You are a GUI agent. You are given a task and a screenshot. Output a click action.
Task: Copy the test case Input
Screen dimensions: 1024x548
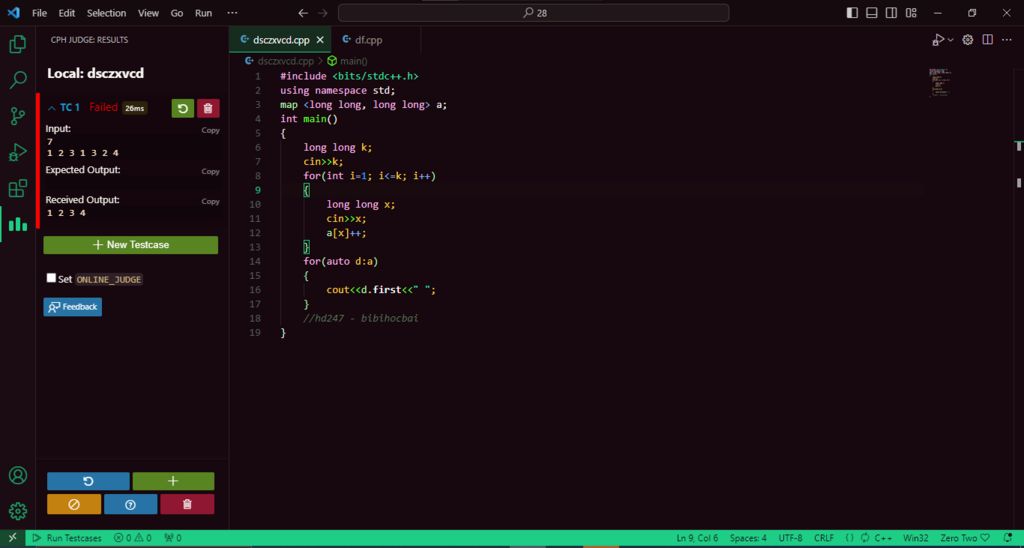(x=210, y=130)
